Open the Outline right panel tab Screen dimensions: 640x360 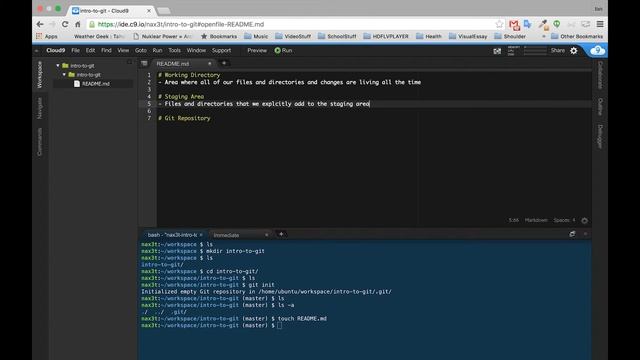click(600, 107)
